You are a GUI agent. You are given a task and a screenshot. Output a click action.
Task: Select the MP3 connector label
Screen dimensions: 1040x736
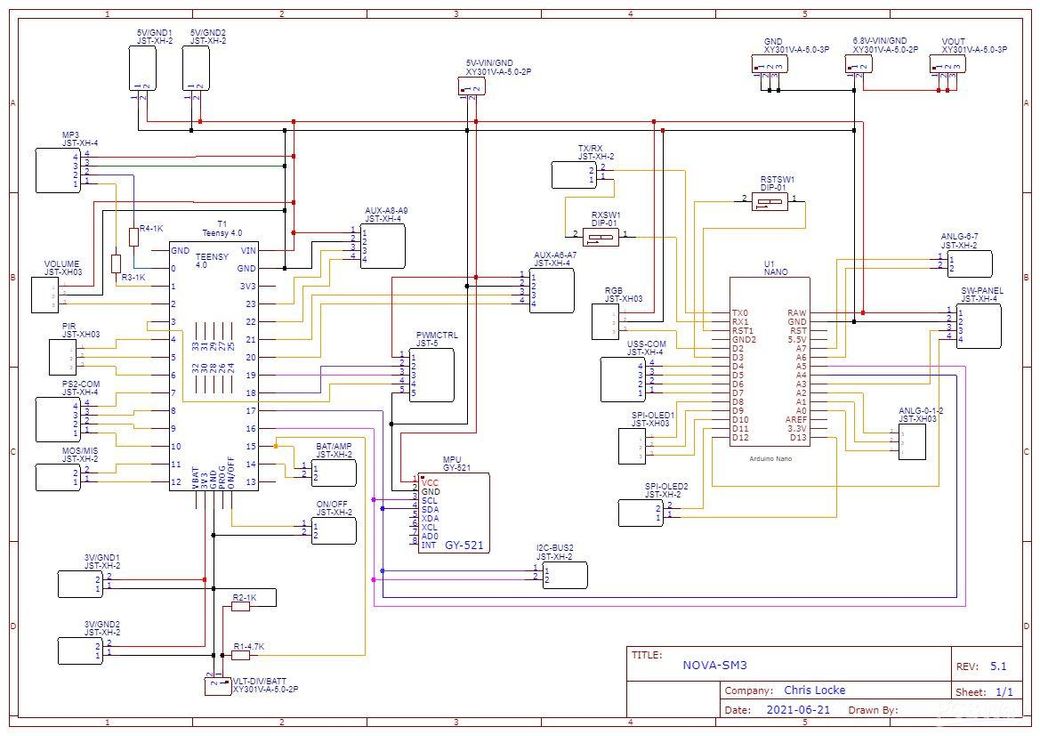(x=70, y=135)
